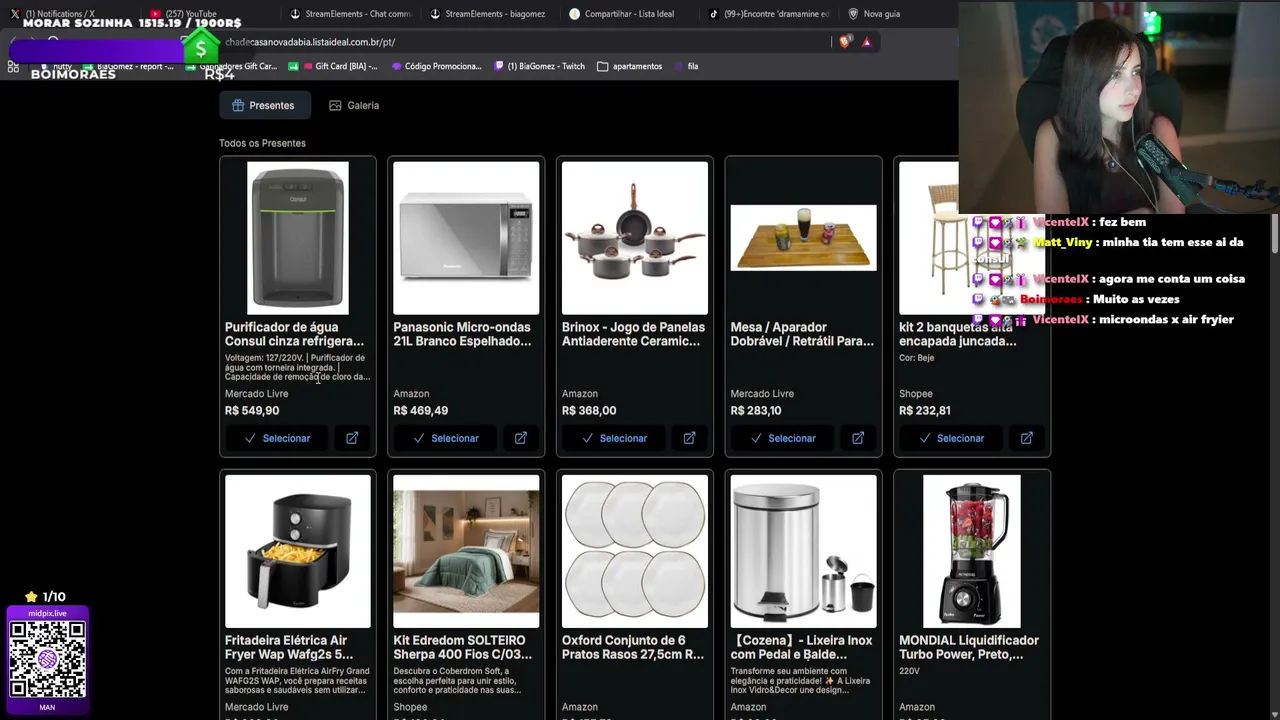
Task: Click title "Brinox - Jogo de Panelas Antiaderente"
Action: (x=633, y=334)
